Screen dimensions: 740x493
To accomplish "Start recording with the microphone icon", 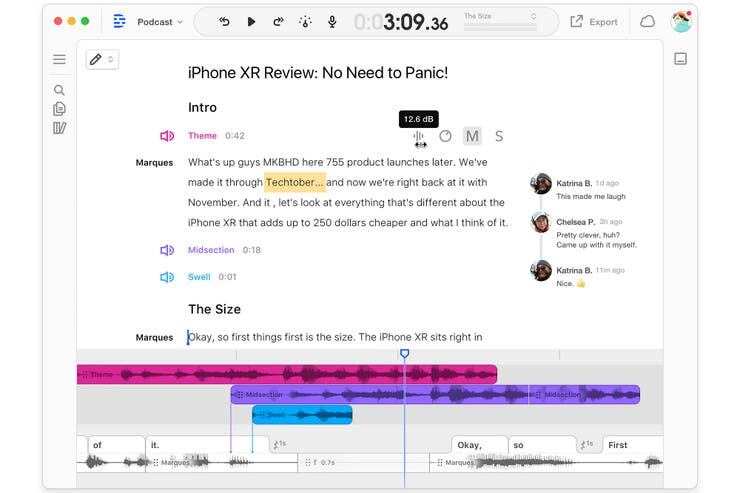I will [x=332, y=22].
